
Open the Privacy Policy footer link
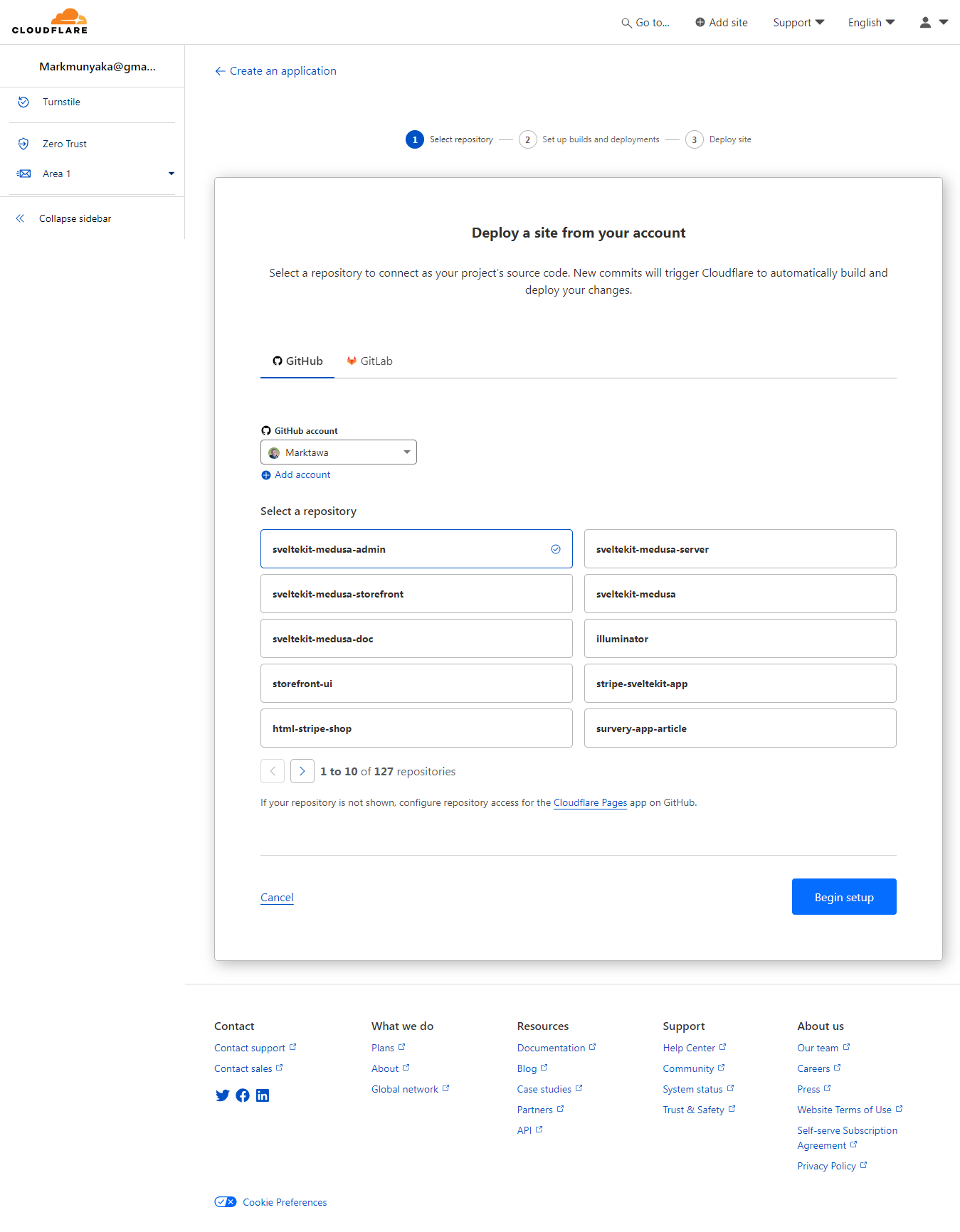[832, 1166]
